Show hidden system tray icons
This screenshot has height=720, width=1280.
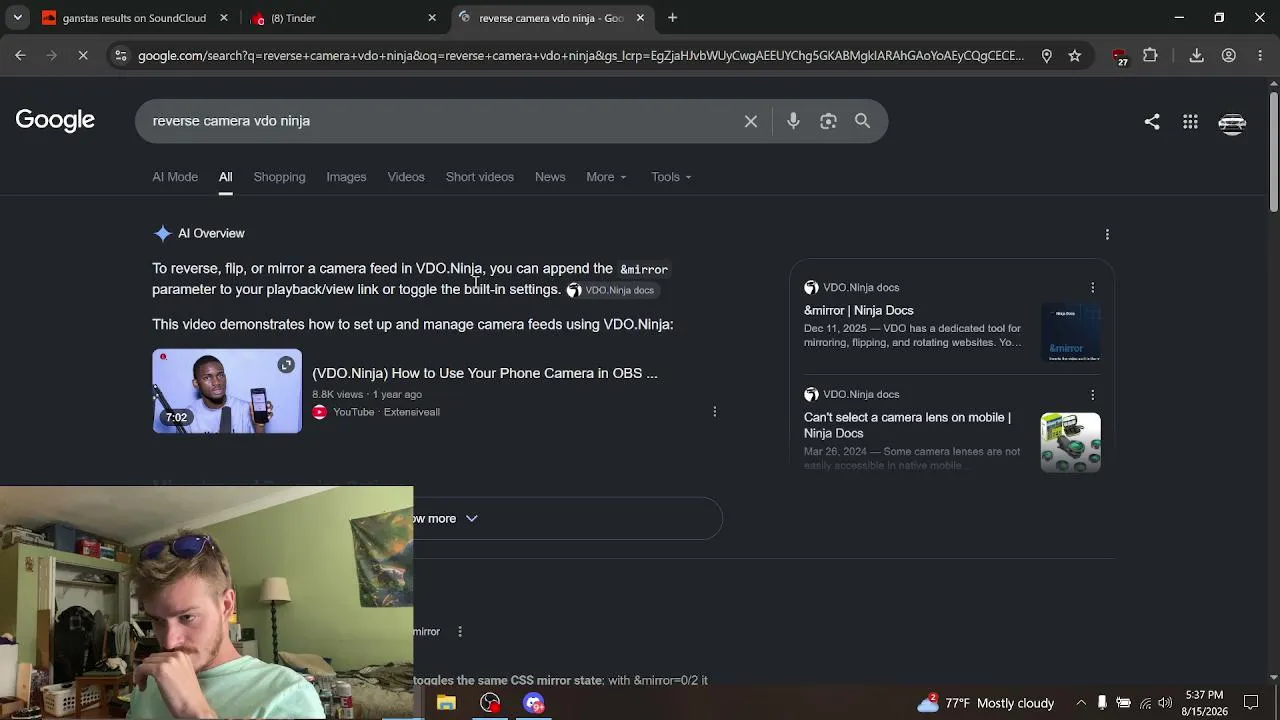coord(1081,703)
